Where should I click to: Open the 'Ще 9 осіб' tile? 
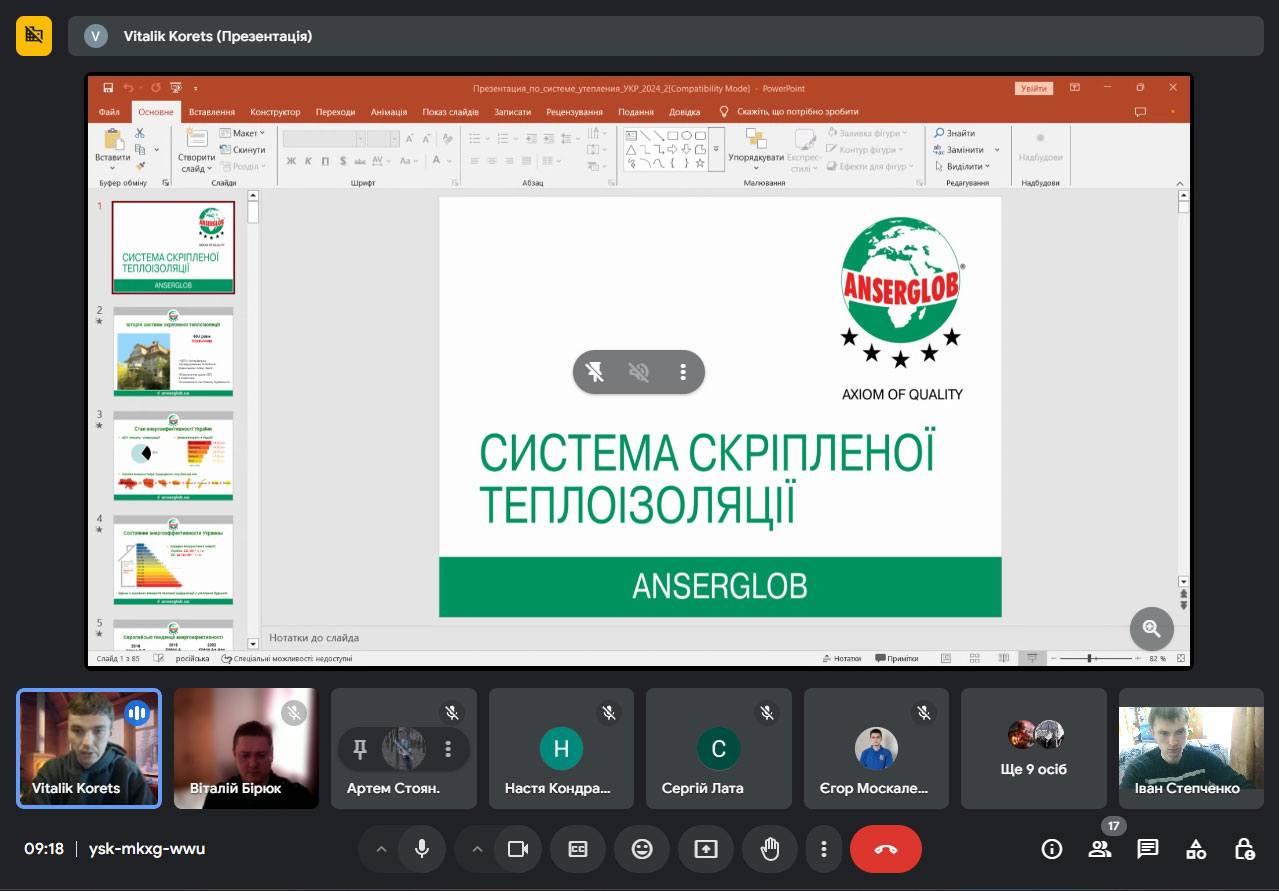click(1034, 748)
